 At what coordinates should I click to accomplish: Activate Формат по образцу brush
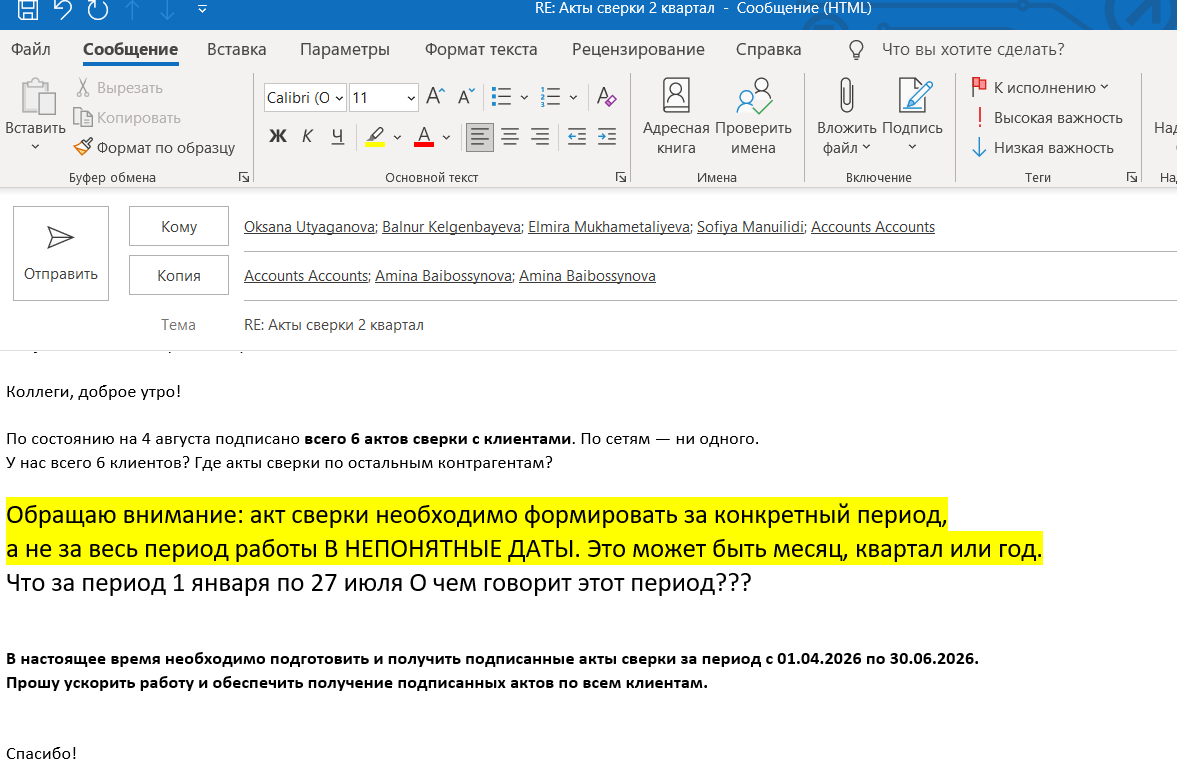154,148
